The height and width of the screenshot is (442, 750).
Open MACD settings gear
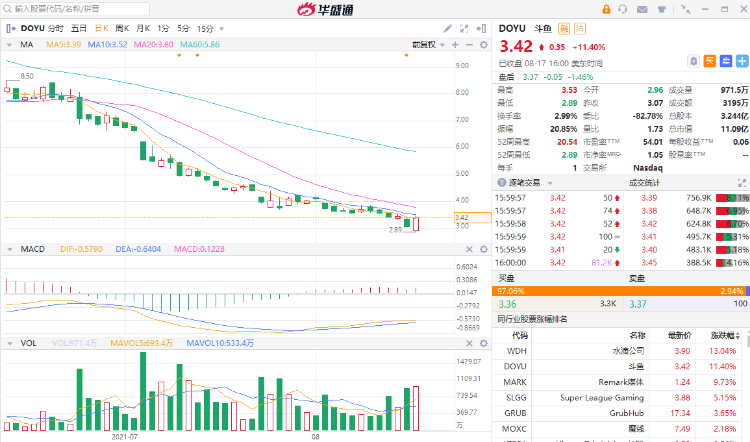pyautogui.click(x=484, y=249)
